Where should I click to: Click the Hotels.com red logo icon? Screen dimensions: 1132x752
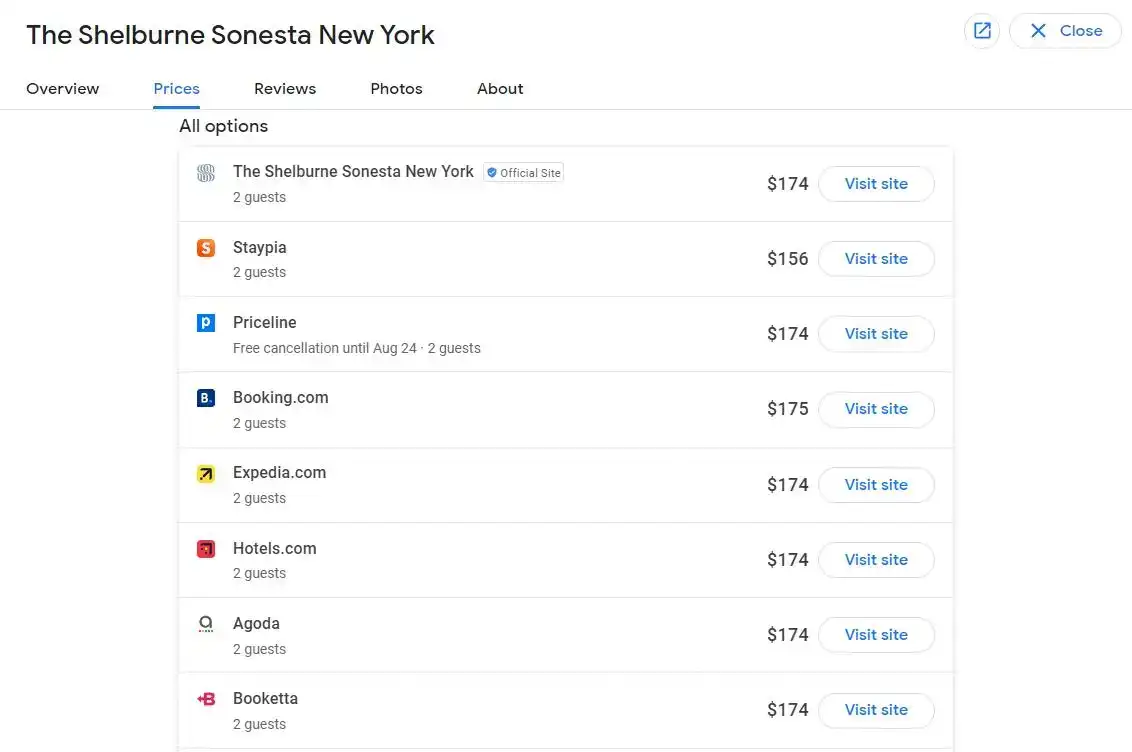[x=206, y=549]
